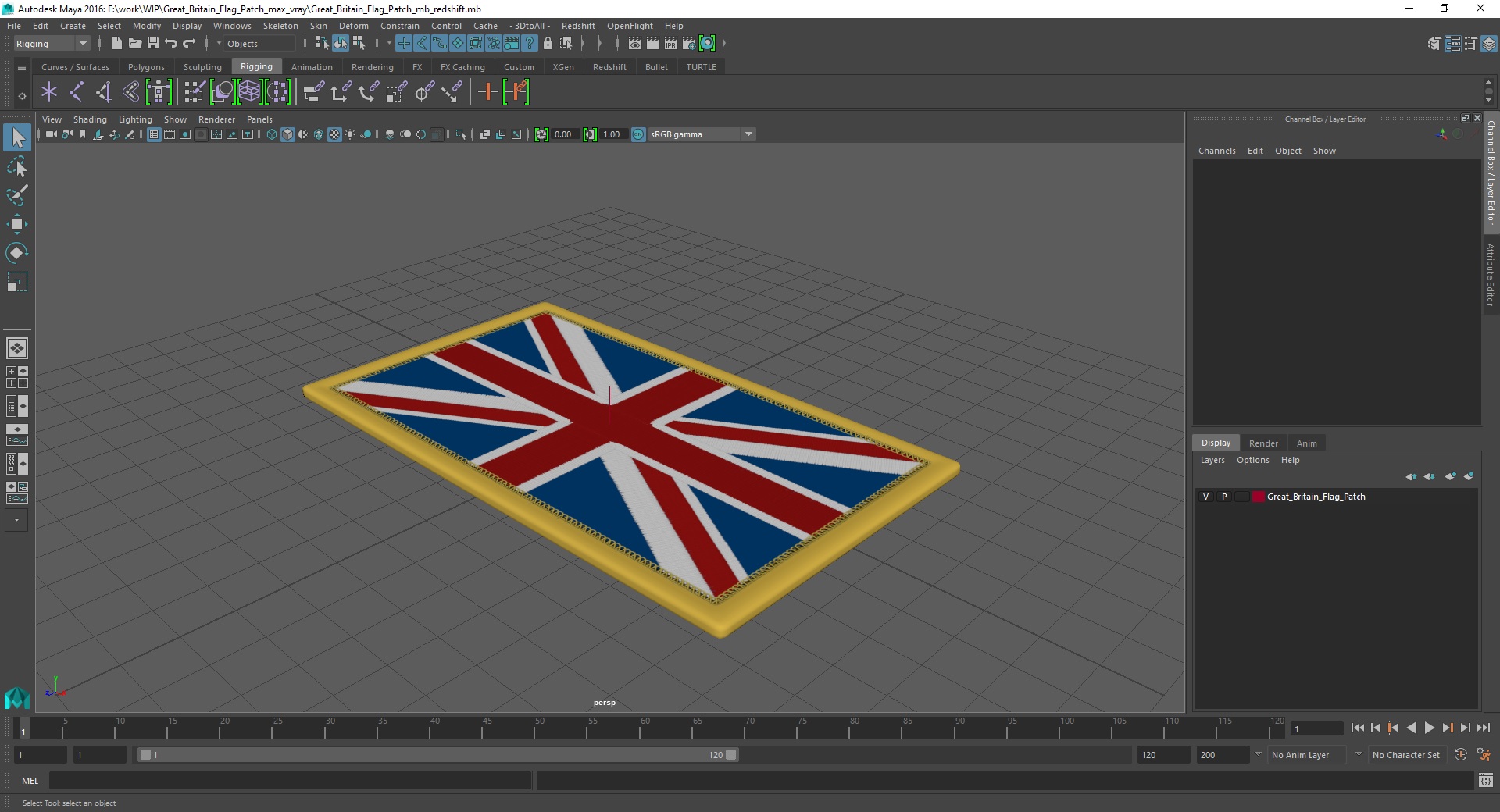This screenshot has height=812, width=1500.
Task: Open the Script Editor icon
Action: pyautogui.click(x=1486, y=780)
